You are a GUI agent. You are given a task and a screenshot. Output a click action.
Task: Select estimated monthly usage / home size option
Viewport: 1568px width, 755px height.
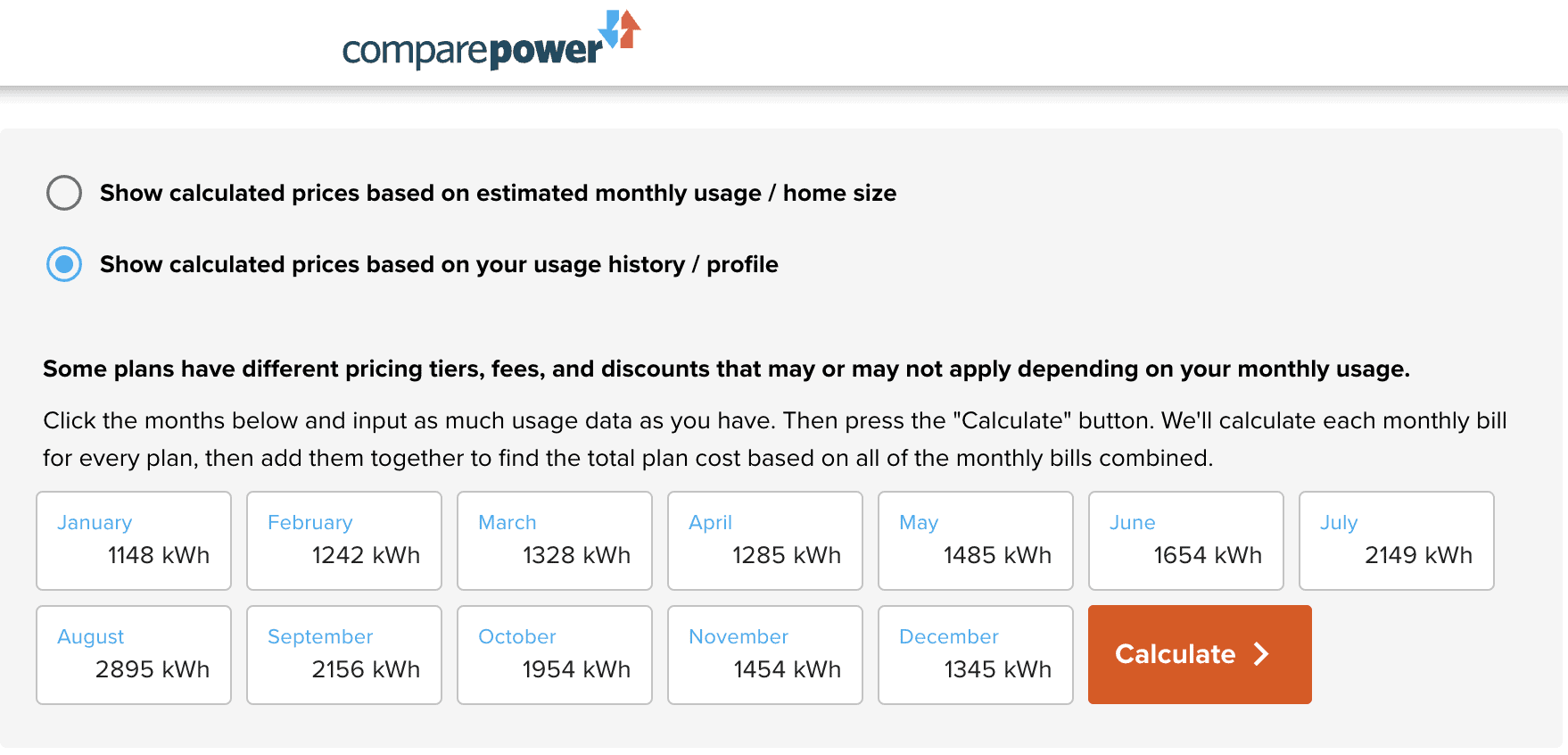(64, 193)
